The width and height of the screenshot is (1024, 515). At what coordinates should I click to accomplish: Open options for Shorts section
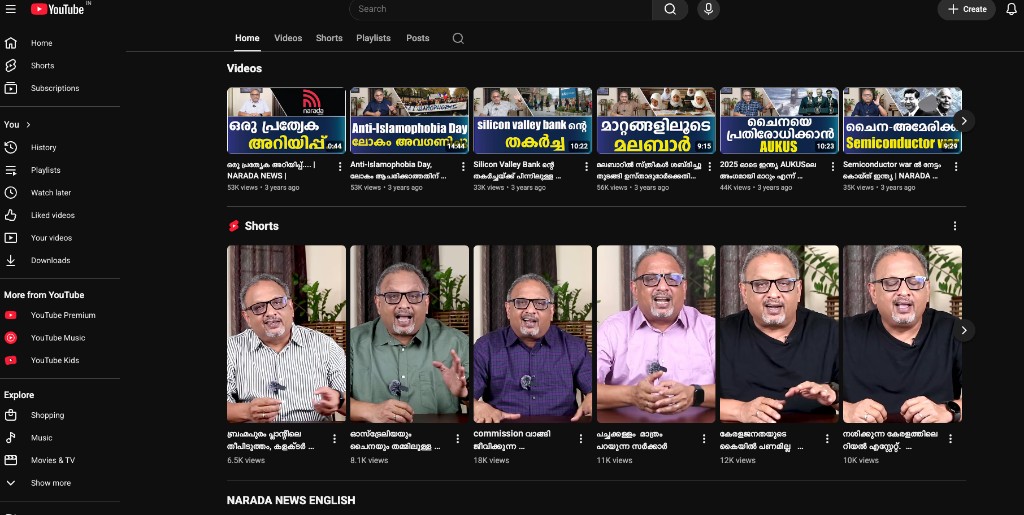pyautogui.click(x=955, y=226)
